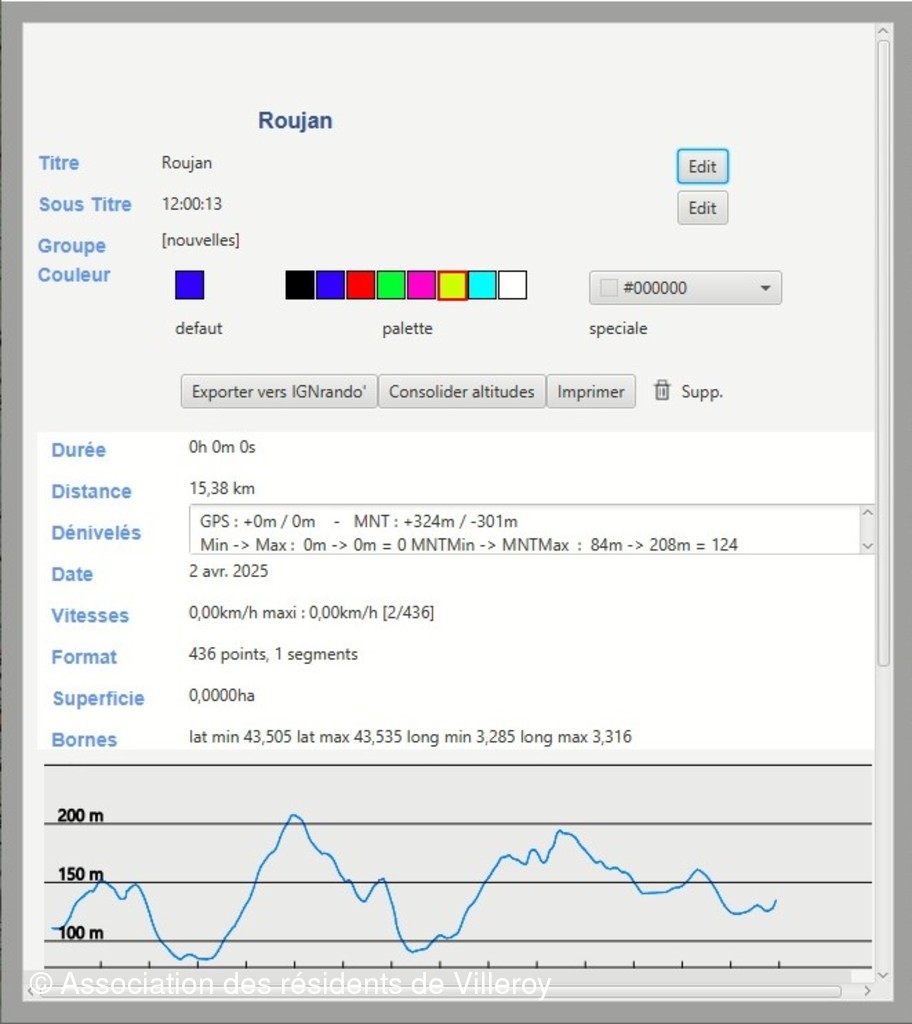Click the default blue color swatch
912x1024 pixels.
[x=190, y=285]
